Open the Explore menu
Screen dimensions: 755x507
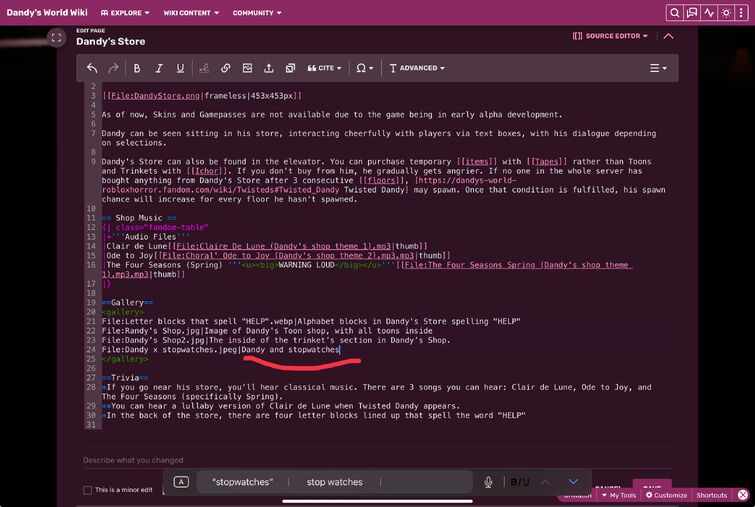tap(125, 13)
